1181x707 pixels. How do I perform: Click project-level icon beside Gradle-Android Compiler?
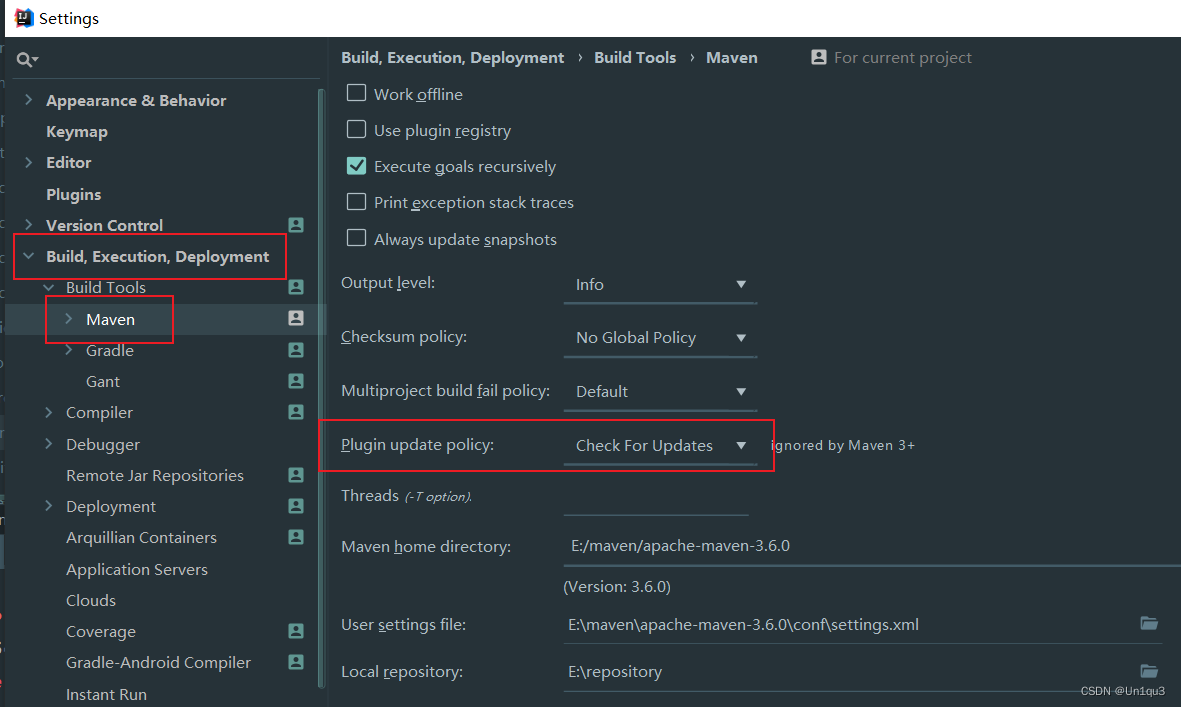pyautogui.click(x=296, y=662)
